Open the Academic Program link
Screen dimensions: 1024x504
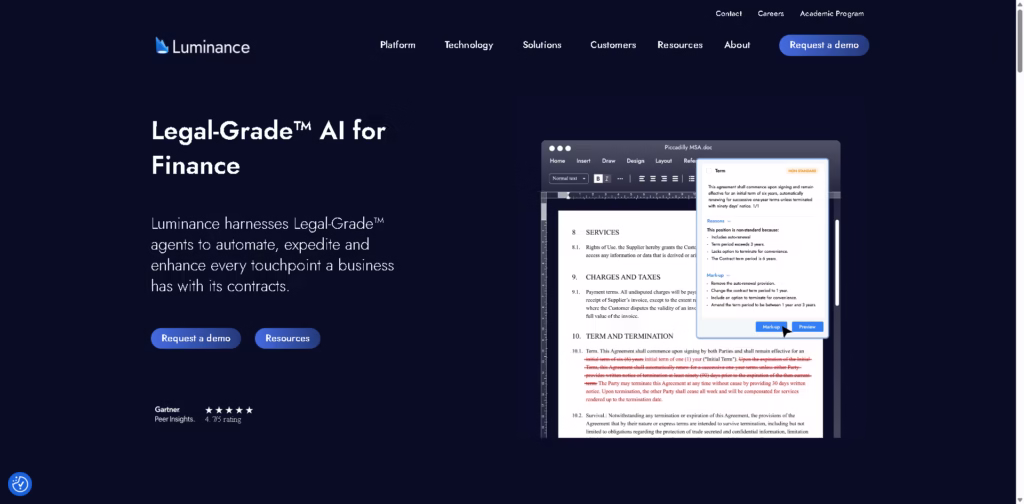[832, 13]
